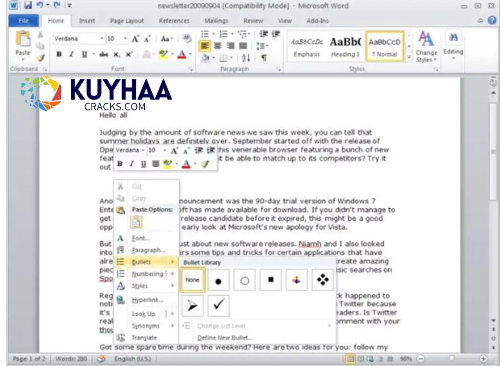Click Increase Indent icon in ribbon

coord(276,34)
